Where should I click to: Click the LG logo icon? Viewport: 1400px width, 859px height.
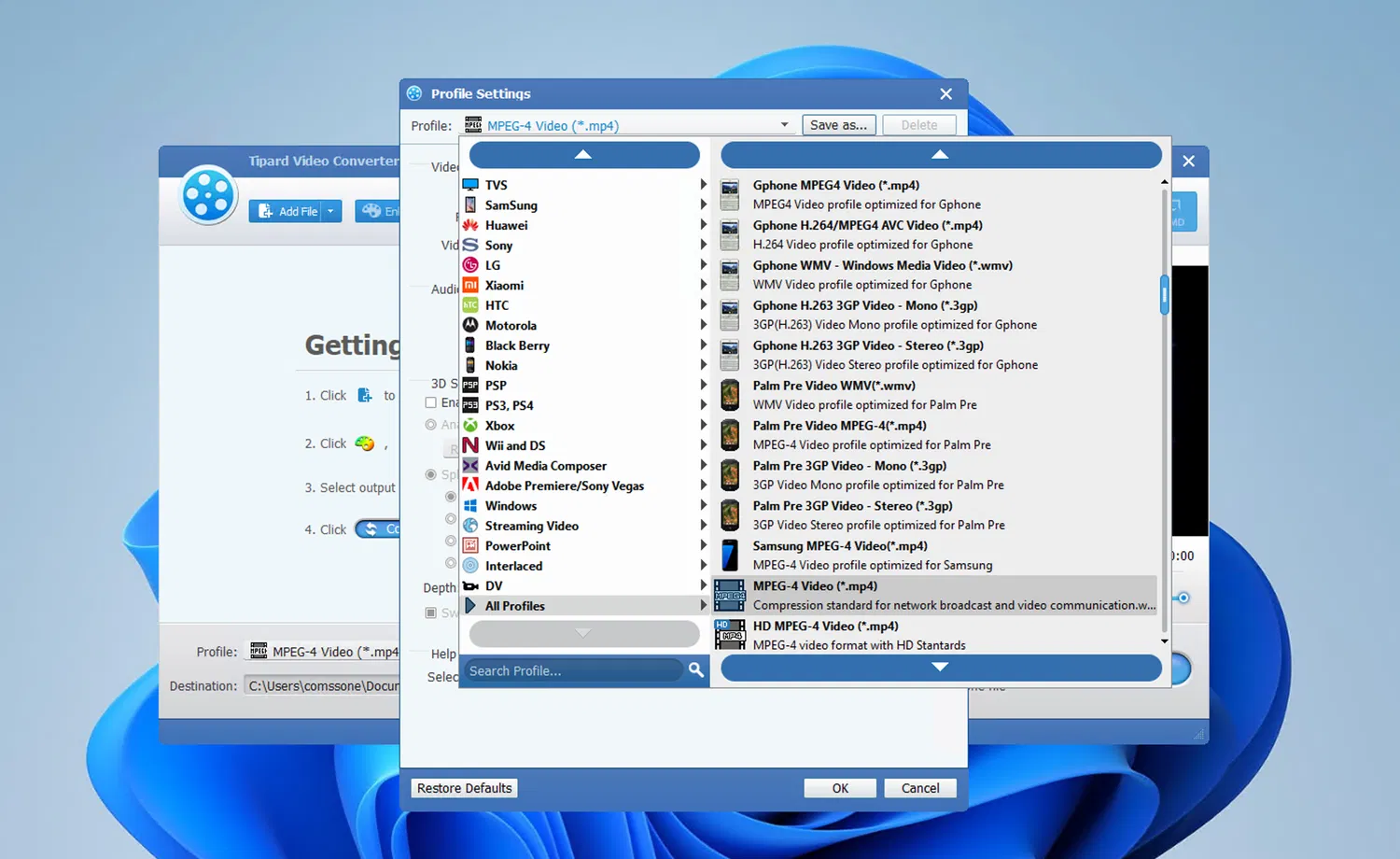tap(470, 265)
